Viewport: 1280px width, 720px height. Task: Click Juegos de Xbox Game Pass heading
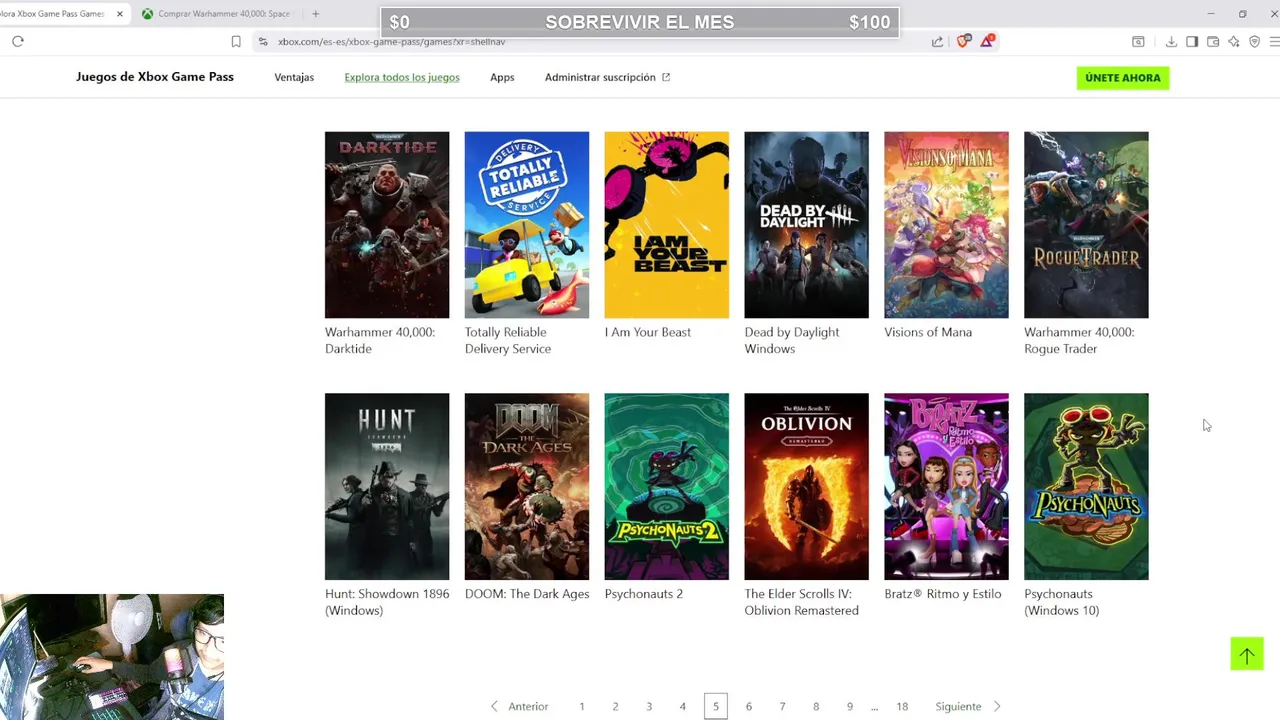pyautogui.click(x=155, y=77)
